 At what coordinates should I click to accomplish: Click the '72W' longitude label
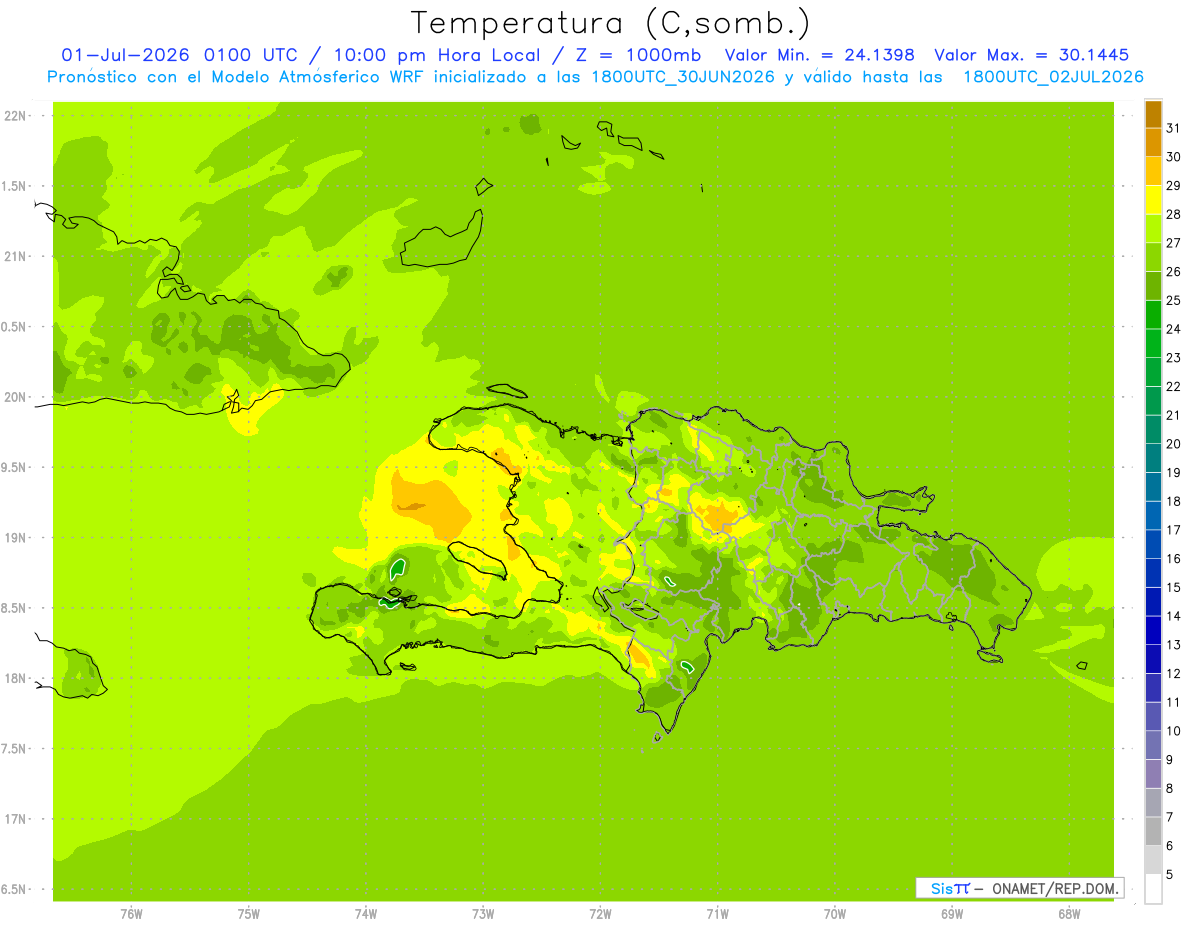click(600, 914)
